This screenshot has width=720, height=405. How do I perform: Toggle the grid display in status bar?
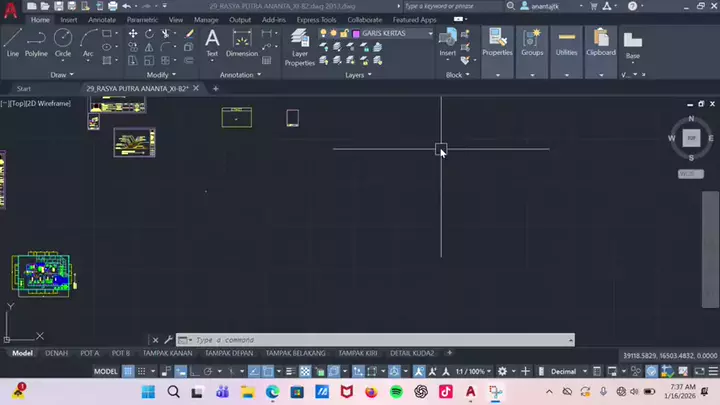[x=128, y=371]
